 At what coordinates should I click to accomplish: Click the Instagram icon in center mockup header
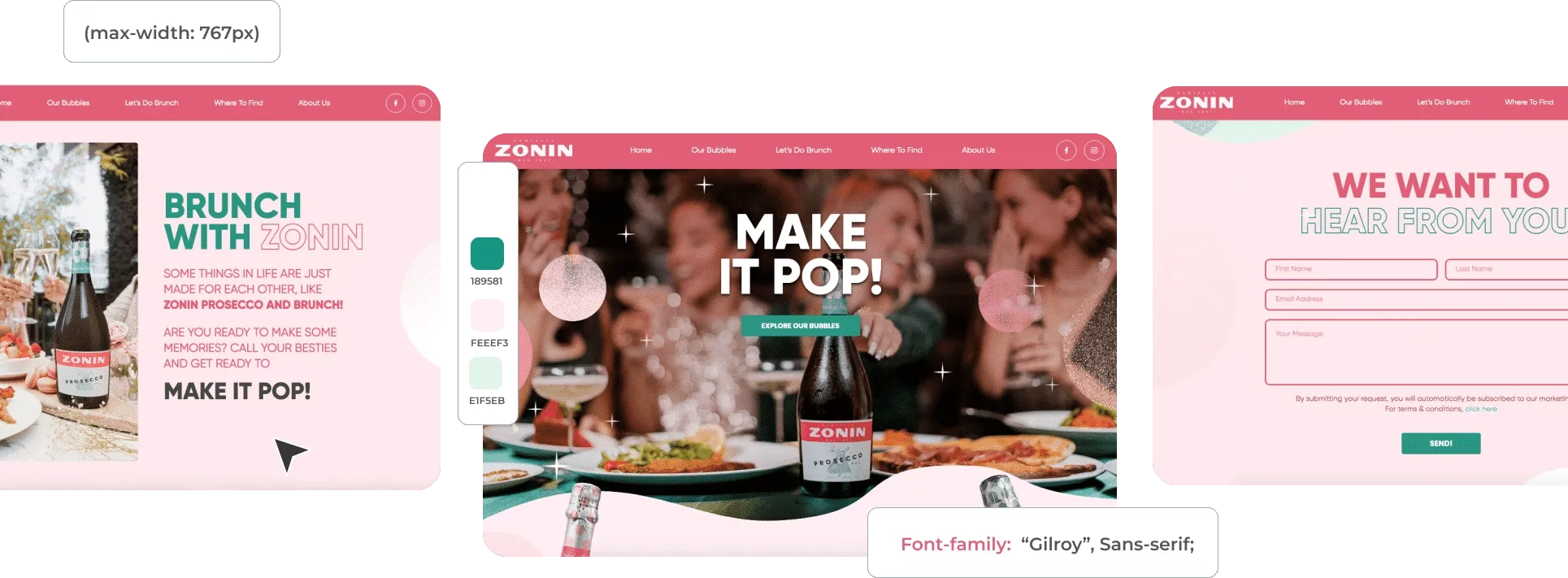pyautogui.click(x=1094, y=150)
